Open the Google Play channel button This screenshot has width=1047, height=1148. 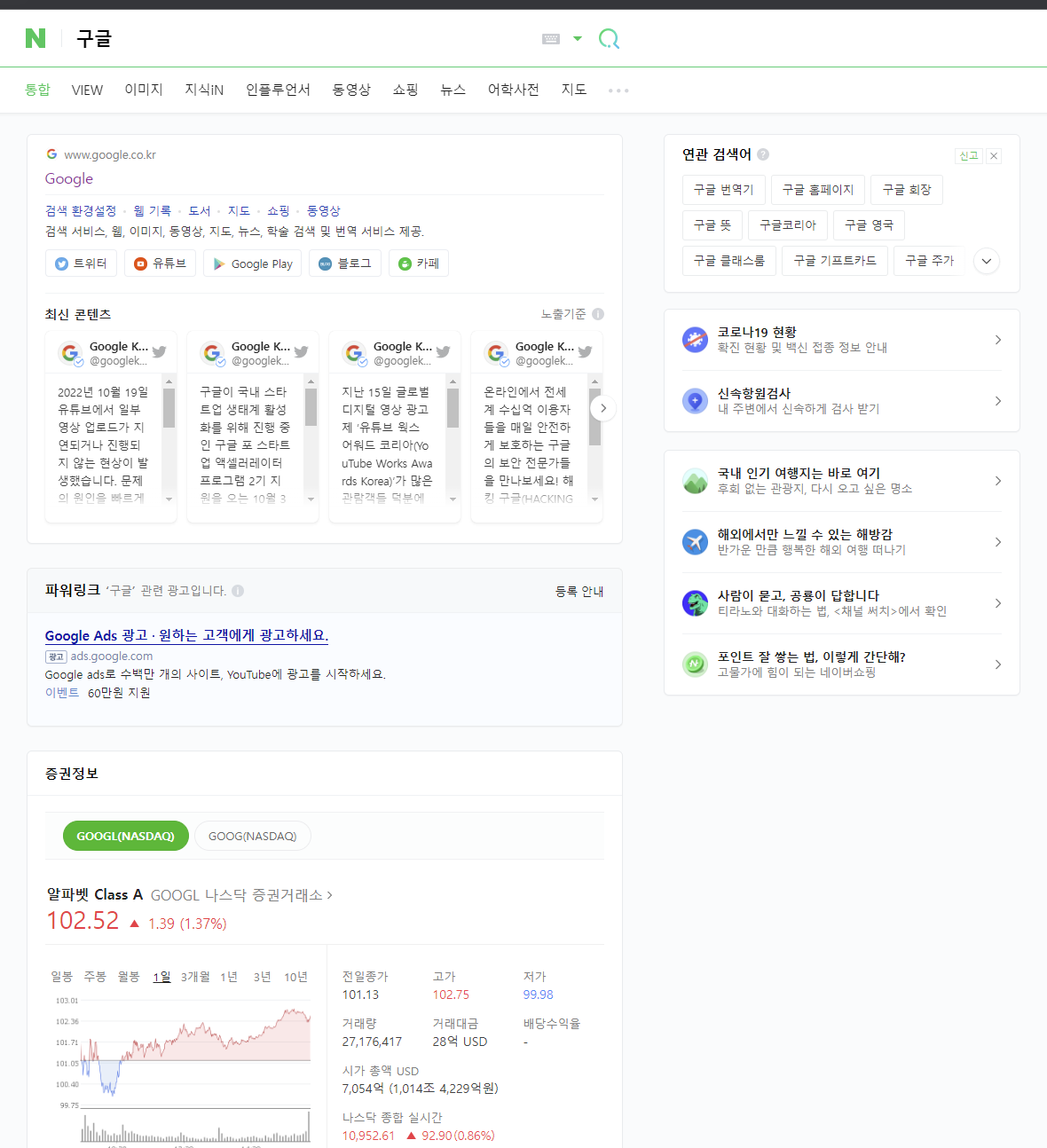pos(253,263)
